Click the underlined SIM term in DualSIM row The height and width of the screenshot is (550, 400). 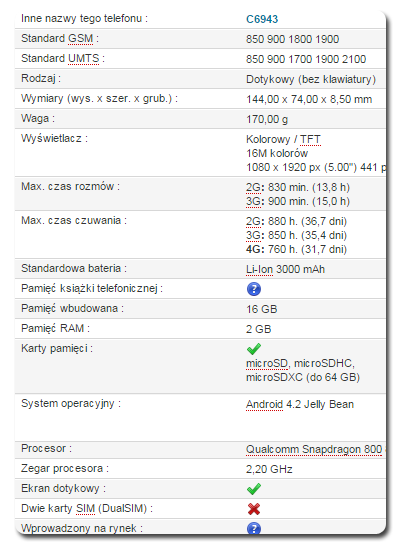[85, 508]
